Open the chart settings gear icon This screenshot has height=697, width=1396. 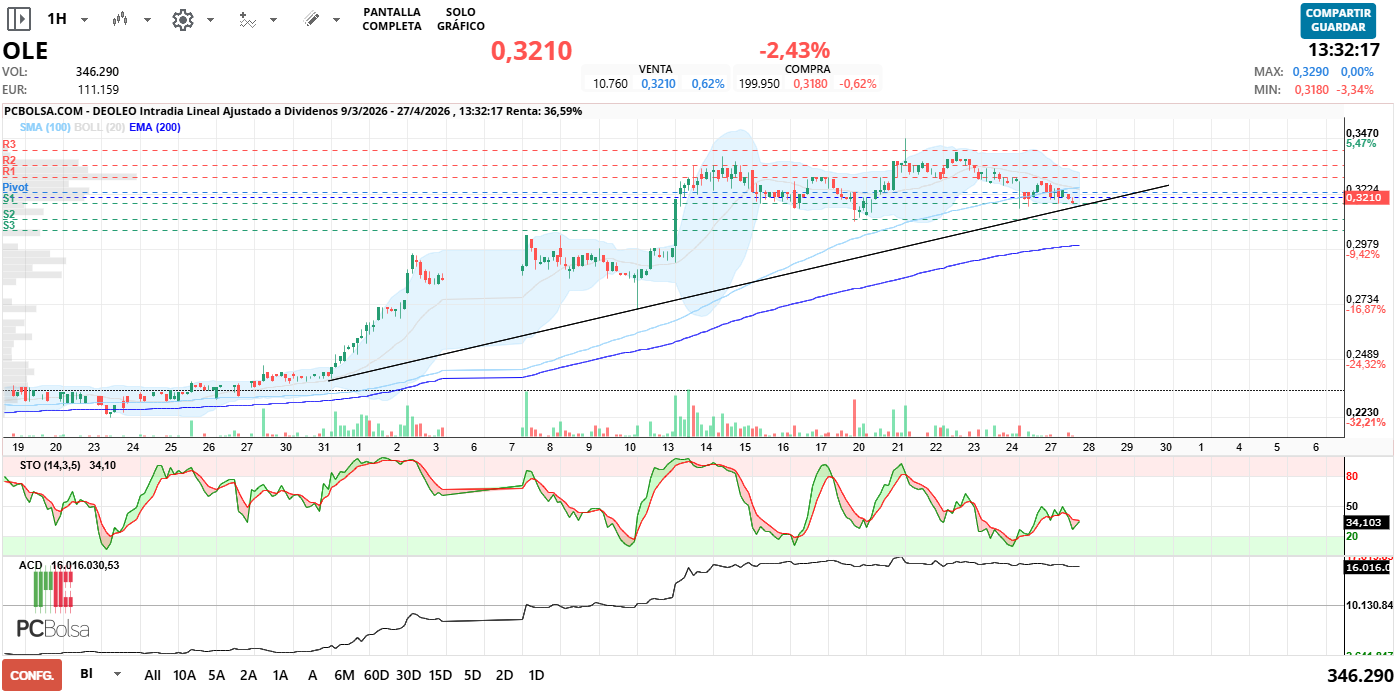182,19
